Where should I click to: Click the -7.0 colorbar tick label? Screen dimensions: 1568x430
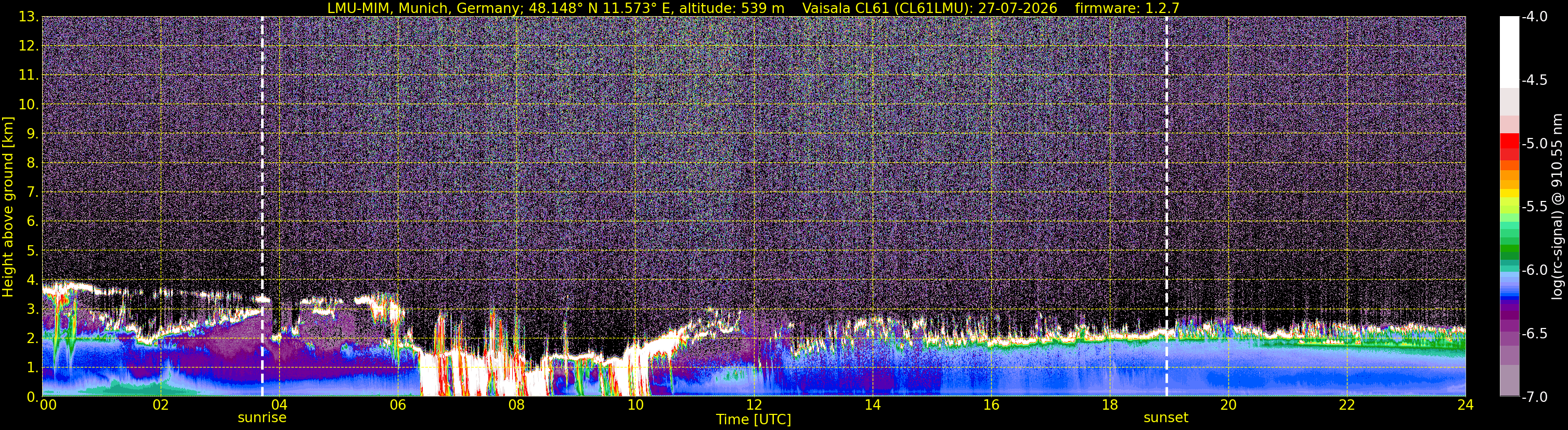click(x=1534, y=397)
